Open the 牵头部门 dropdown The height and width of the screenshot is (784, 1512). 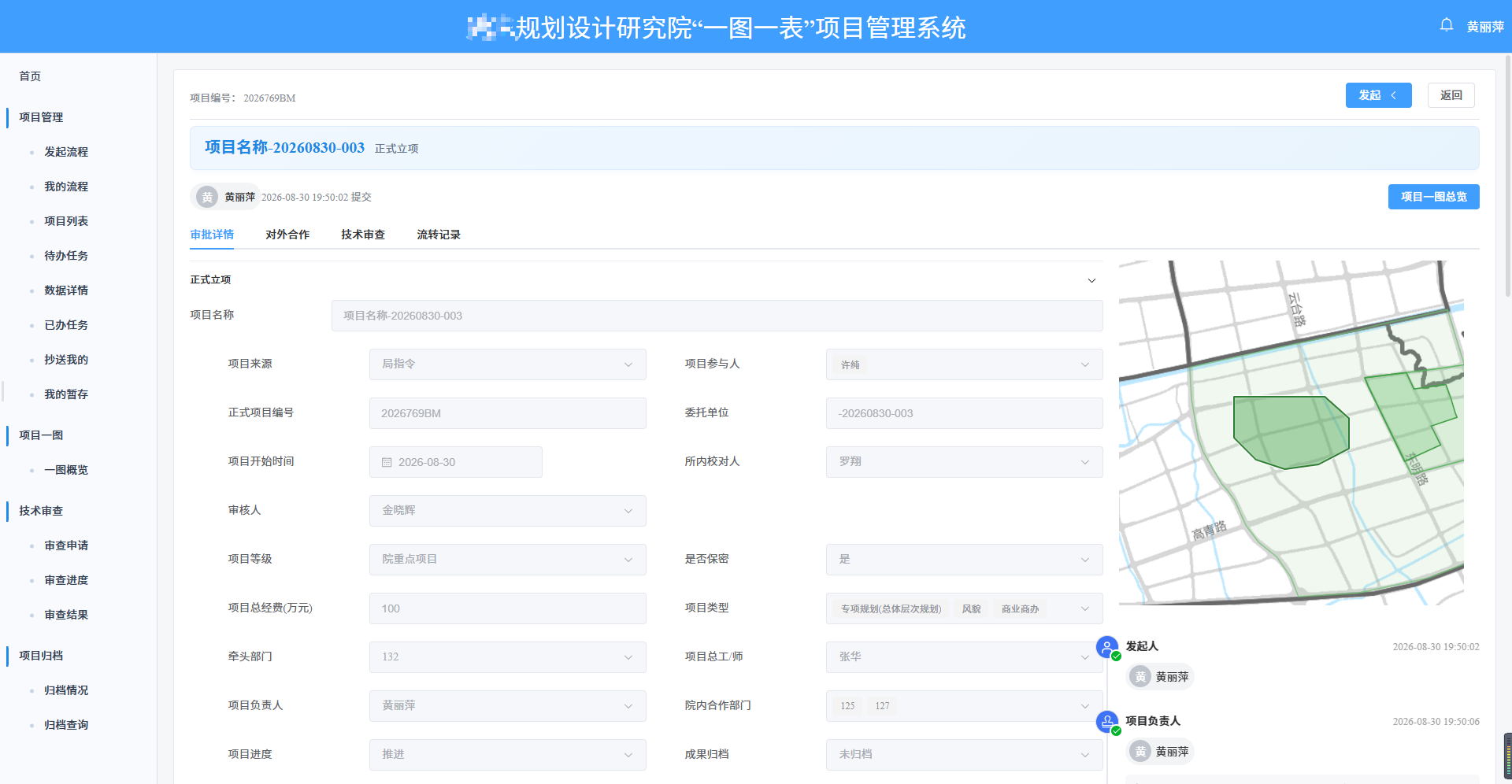coord(508,657)
